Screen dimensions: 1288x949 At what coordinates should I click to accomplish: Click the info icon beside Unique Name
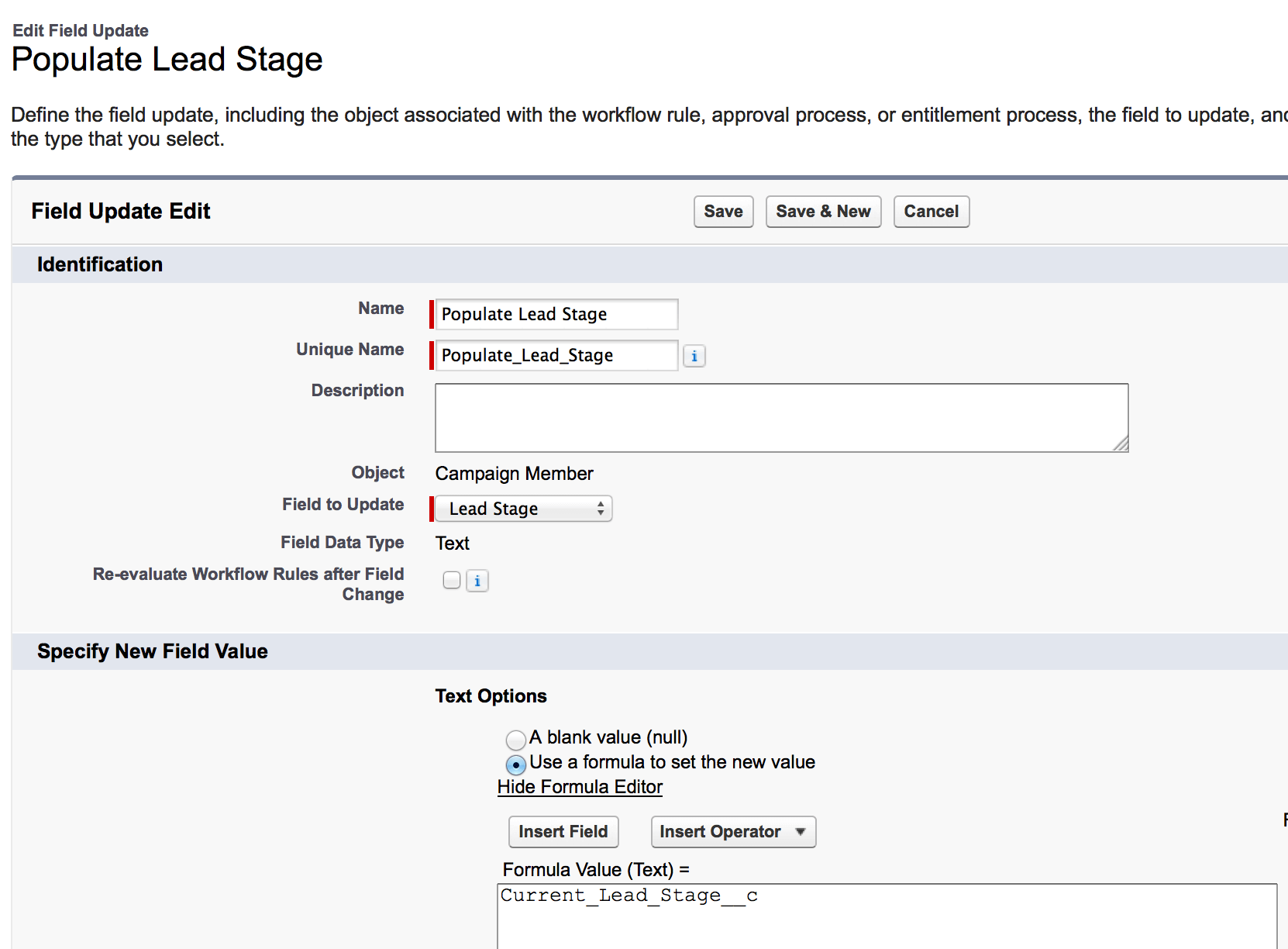pyautogui.click(x=694, y=356)
